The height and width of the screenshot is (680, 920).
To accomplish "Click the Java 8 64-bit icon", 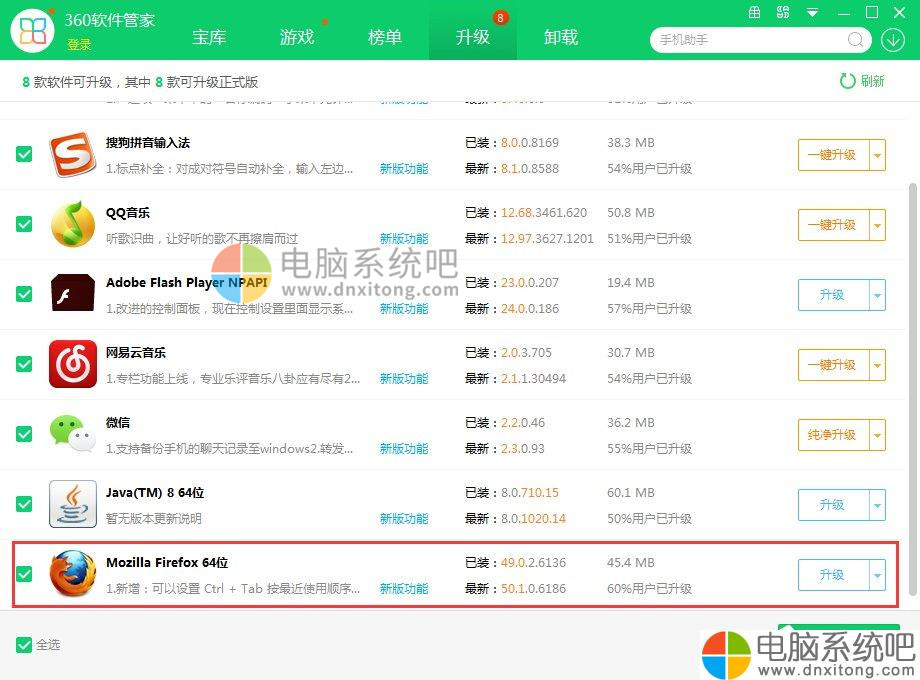I will (73, 504).
